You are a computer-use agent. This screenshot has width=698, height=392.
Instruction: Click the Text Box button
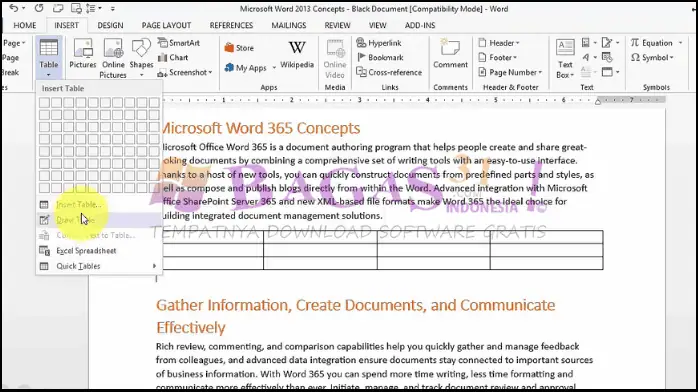click(x=565, y=59)
